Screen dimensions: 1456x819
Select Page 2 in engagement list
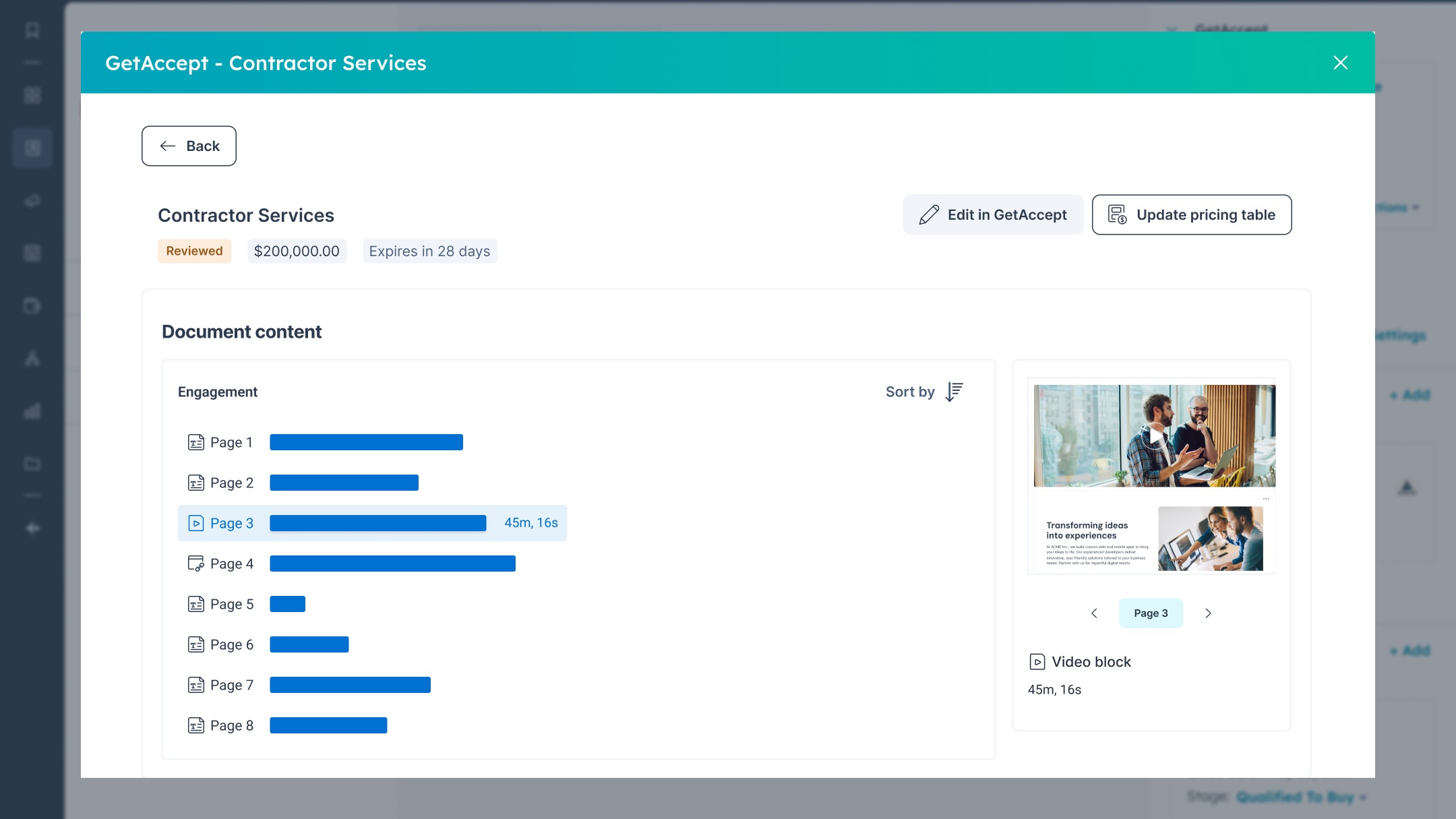point(231,483)
